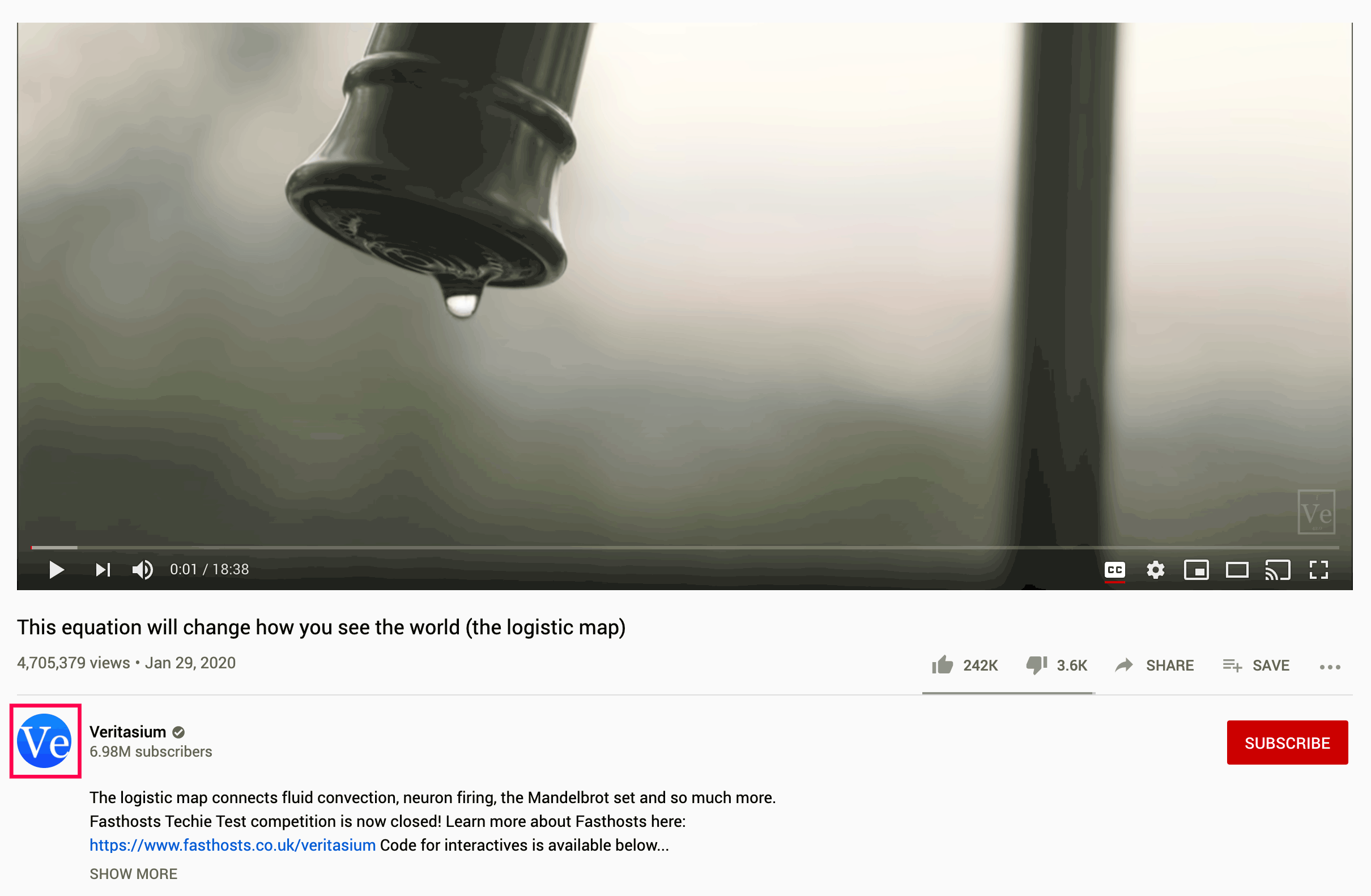
Task: Cast video to a TV
Action: (1278, 570)
